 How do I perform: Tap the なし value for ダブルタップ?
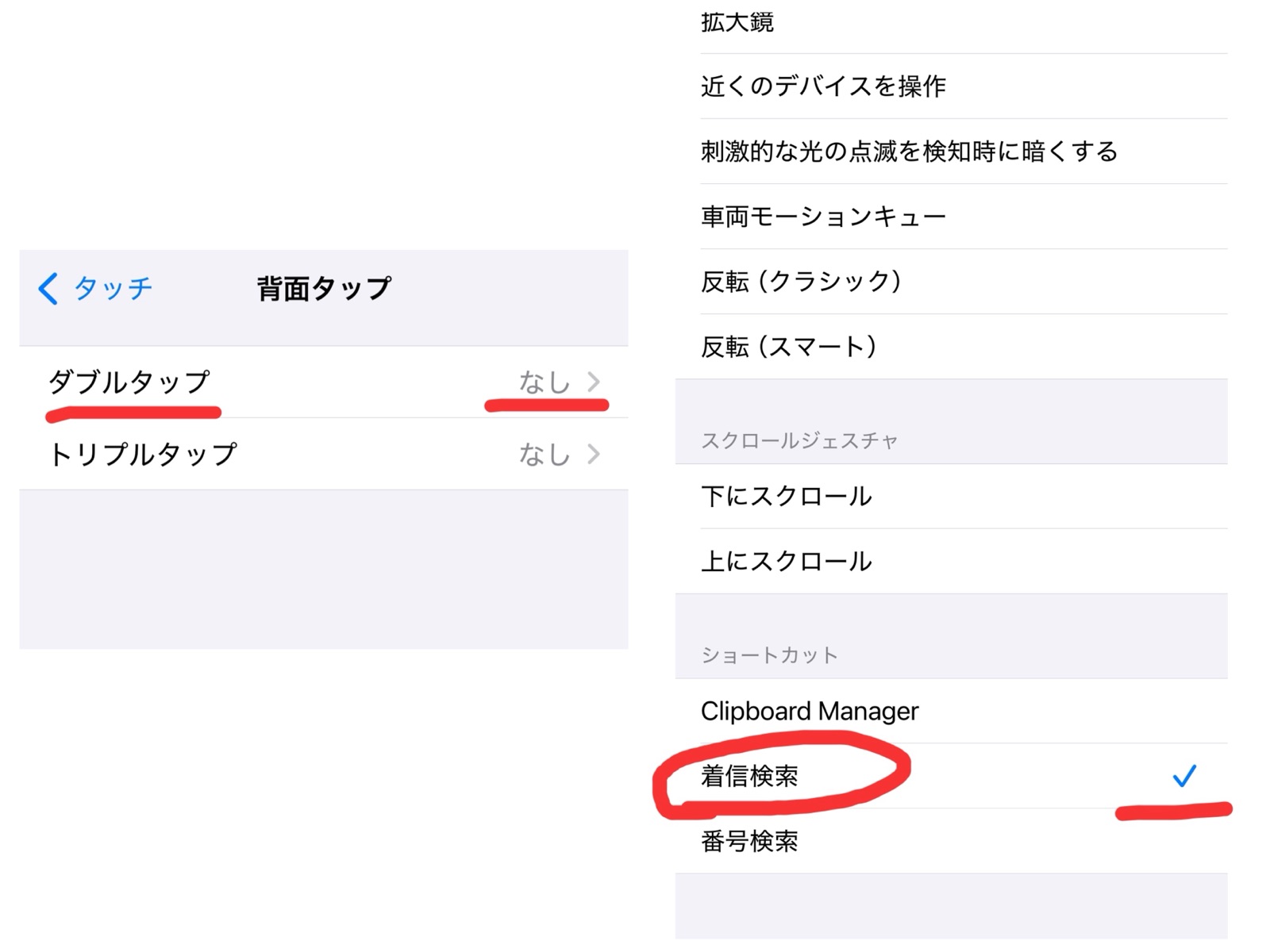(x=545, y=382)
